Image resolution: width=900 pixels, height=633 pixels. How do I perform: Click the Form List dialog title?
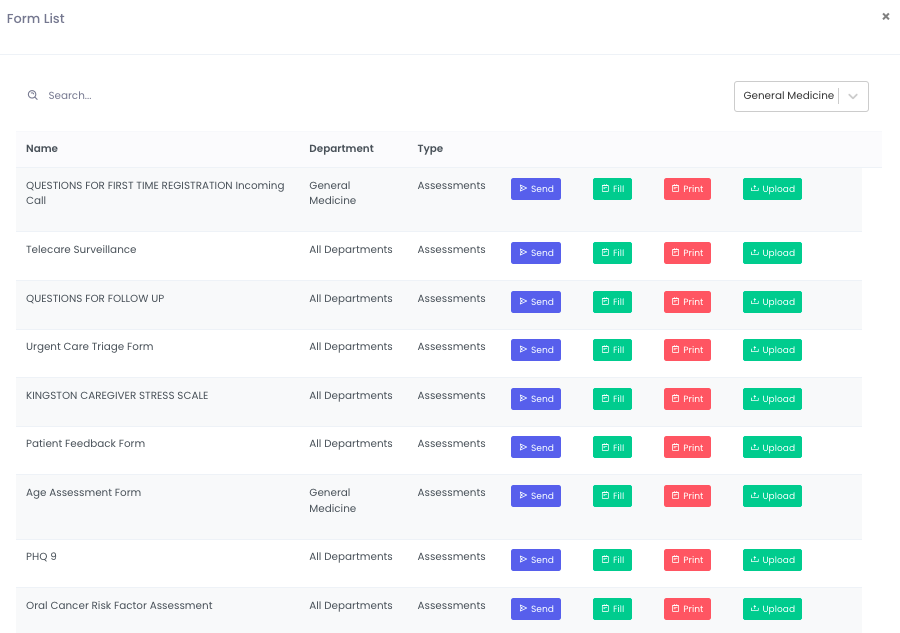[36, 18]
